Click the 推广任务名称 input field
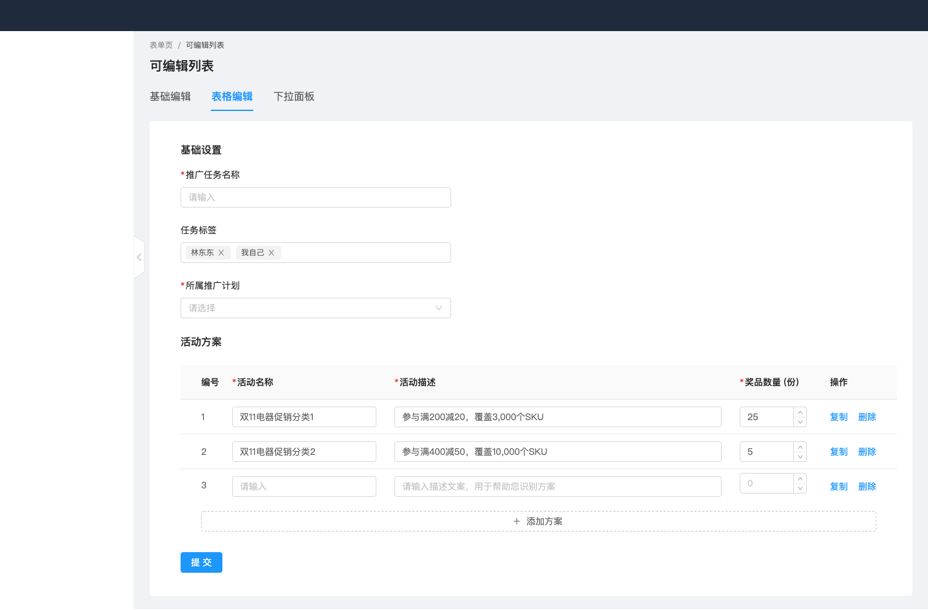Image resolution: width=928 pixels, height=610 pixels. 315,196
